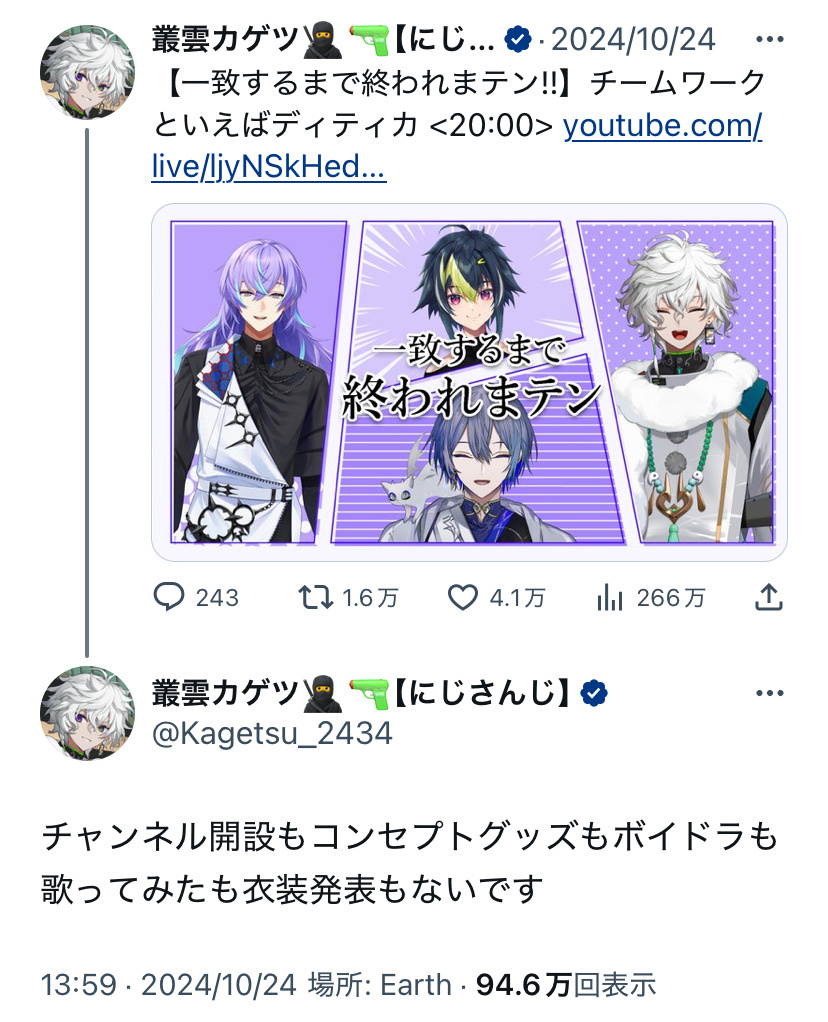Retweet using the icon showing 1.6万
828x1022 pixels.
[316, 597]
